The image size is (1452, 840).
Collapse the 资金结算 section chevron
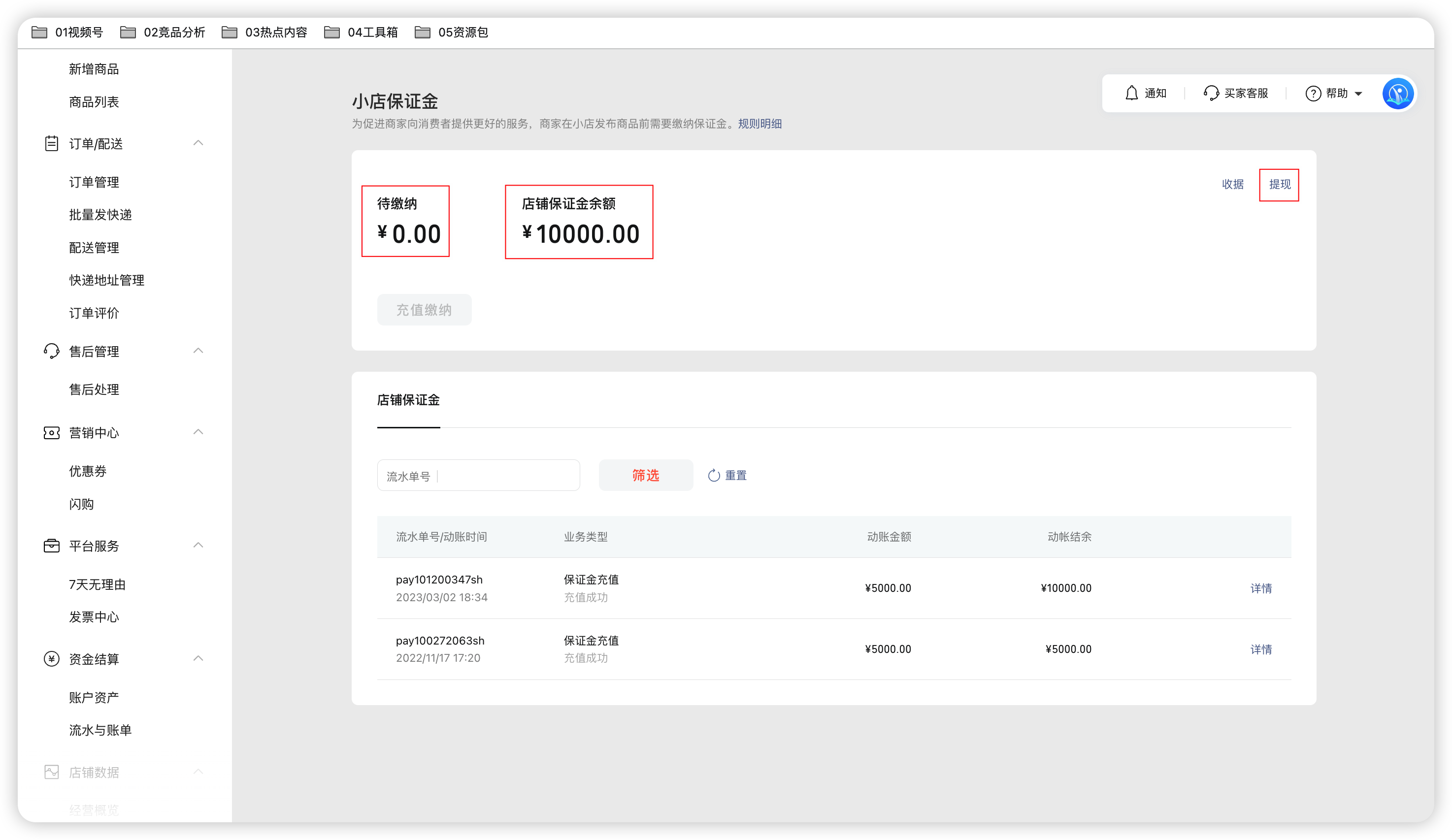(x=198, y=658)
